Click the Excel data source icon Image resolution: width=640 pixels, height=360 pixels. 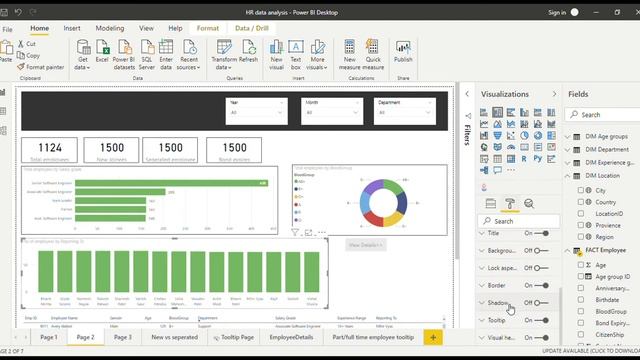[x=102, y=51]
